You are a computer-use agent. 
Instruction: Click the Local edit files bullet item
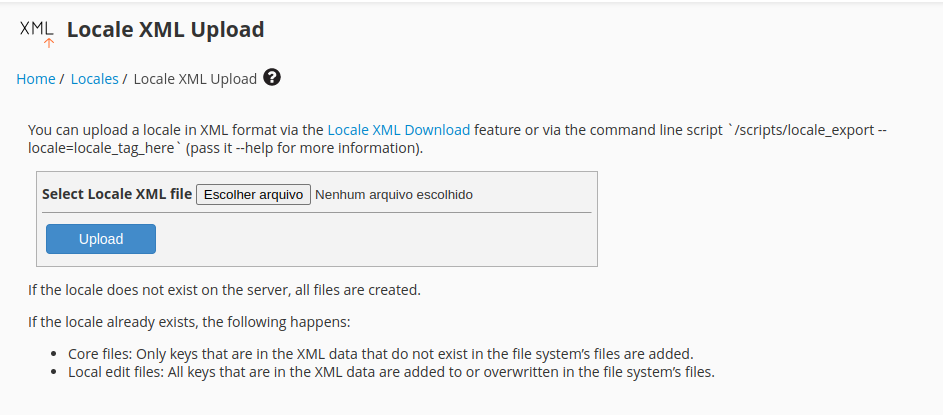click(x=392, y=372)
